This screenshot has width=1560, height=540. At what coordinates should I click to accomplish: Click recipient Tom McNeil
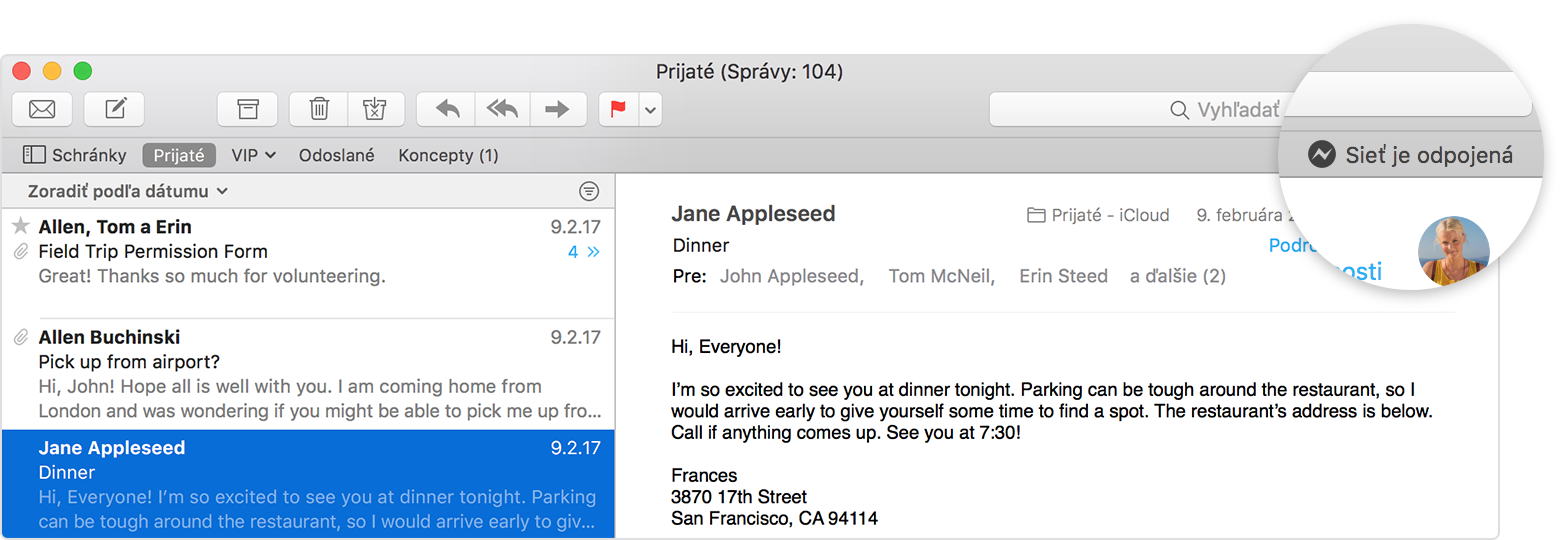click(941, 276)
